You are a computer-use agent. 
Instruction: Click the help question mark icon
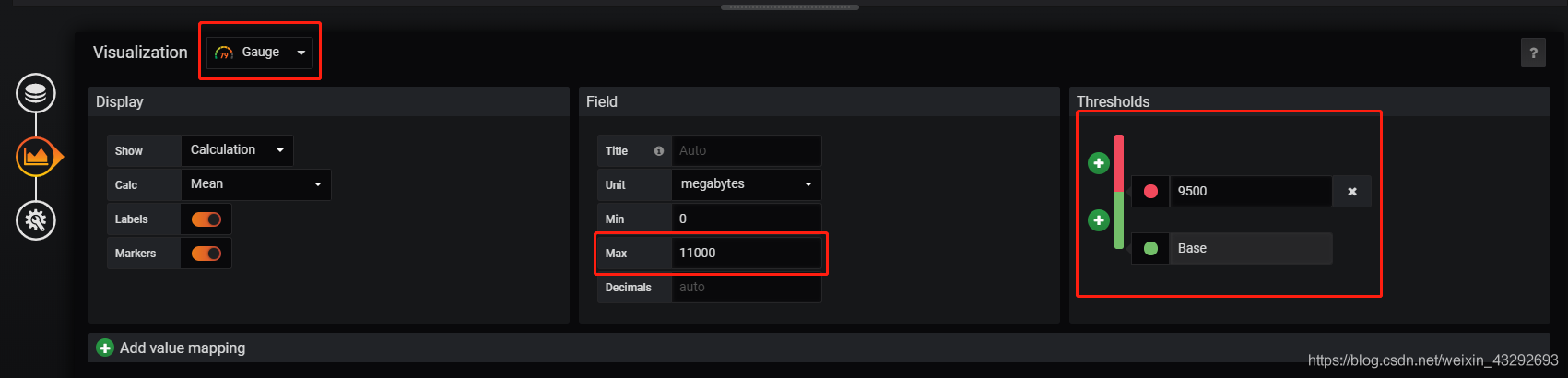(x=1533, y=53)
